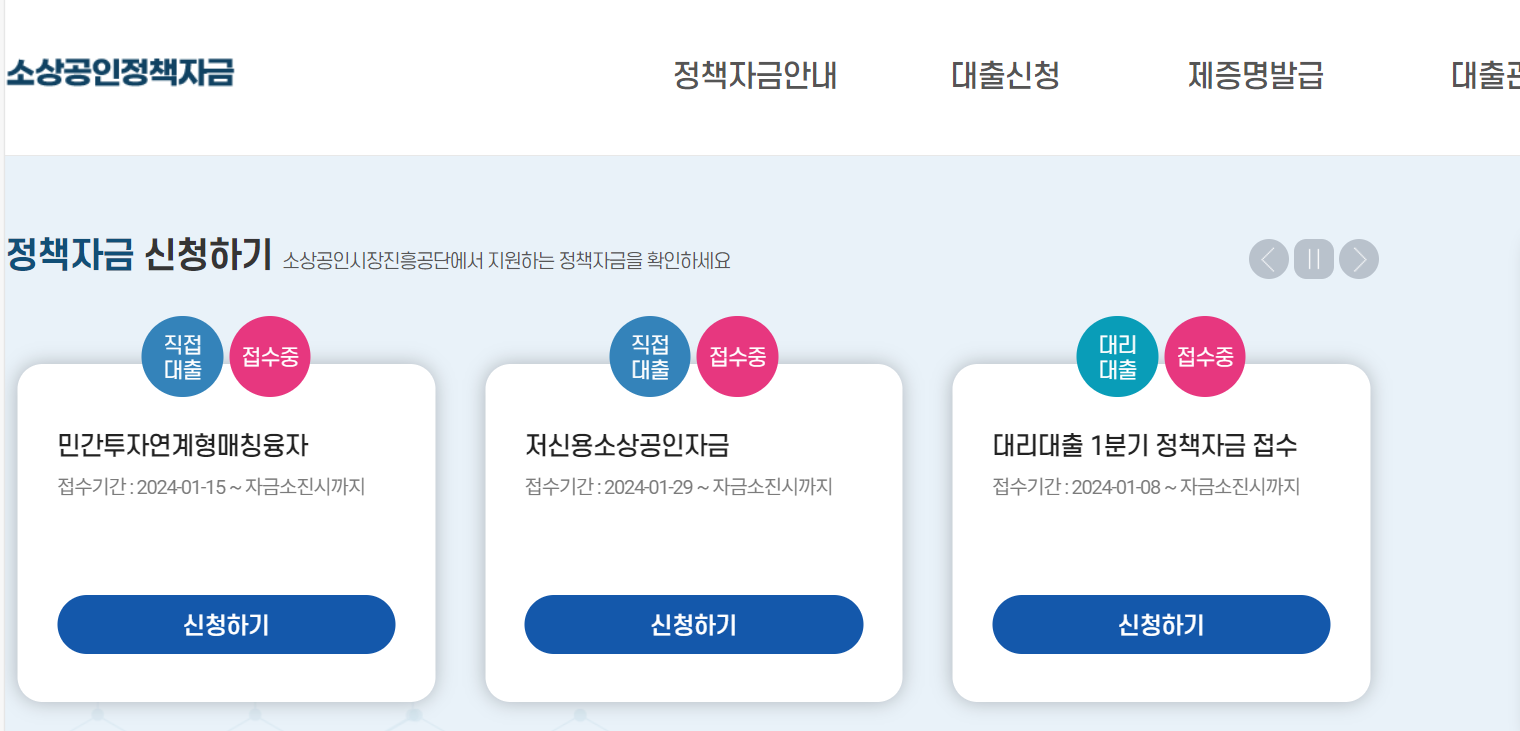Click the 접수중 badge on 대리대출 card
Image resolution: width=1520 pixels, height=731 pixels.
click(1205, 356)
